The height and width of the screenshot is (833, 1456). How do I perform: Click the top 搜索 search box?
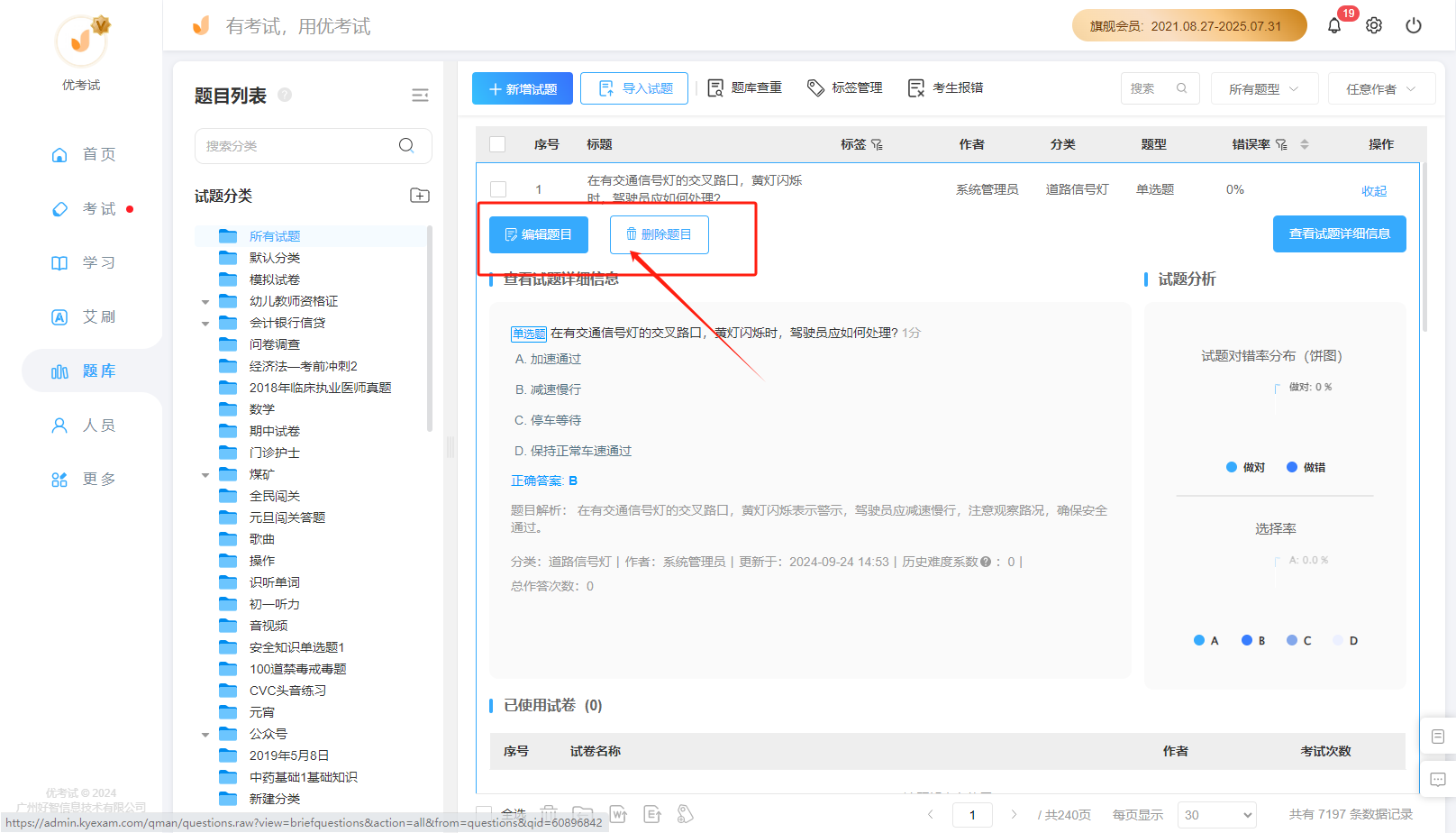tap(1160, 88)
